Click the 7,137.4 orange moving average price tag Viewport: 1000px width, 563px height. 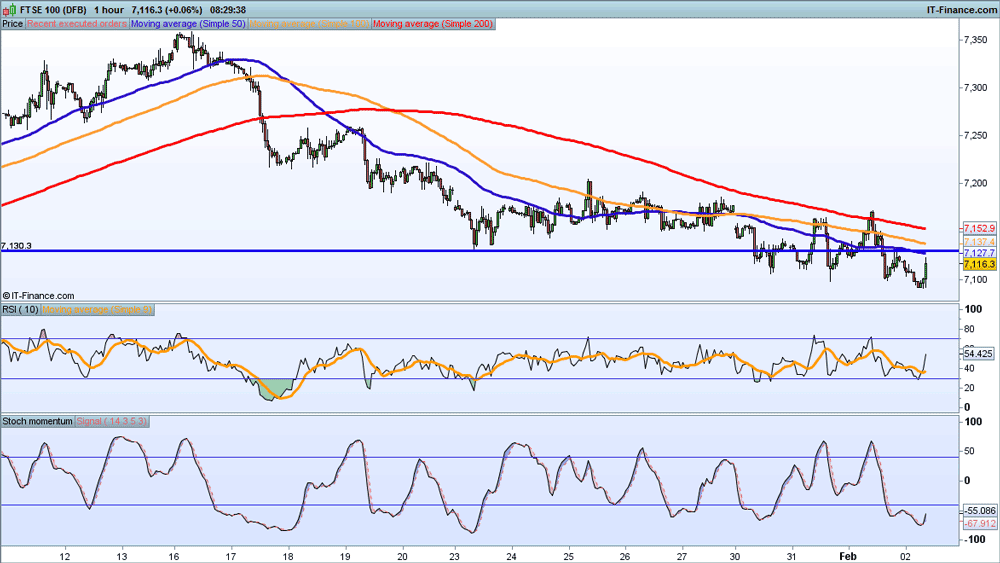point(979,242)
